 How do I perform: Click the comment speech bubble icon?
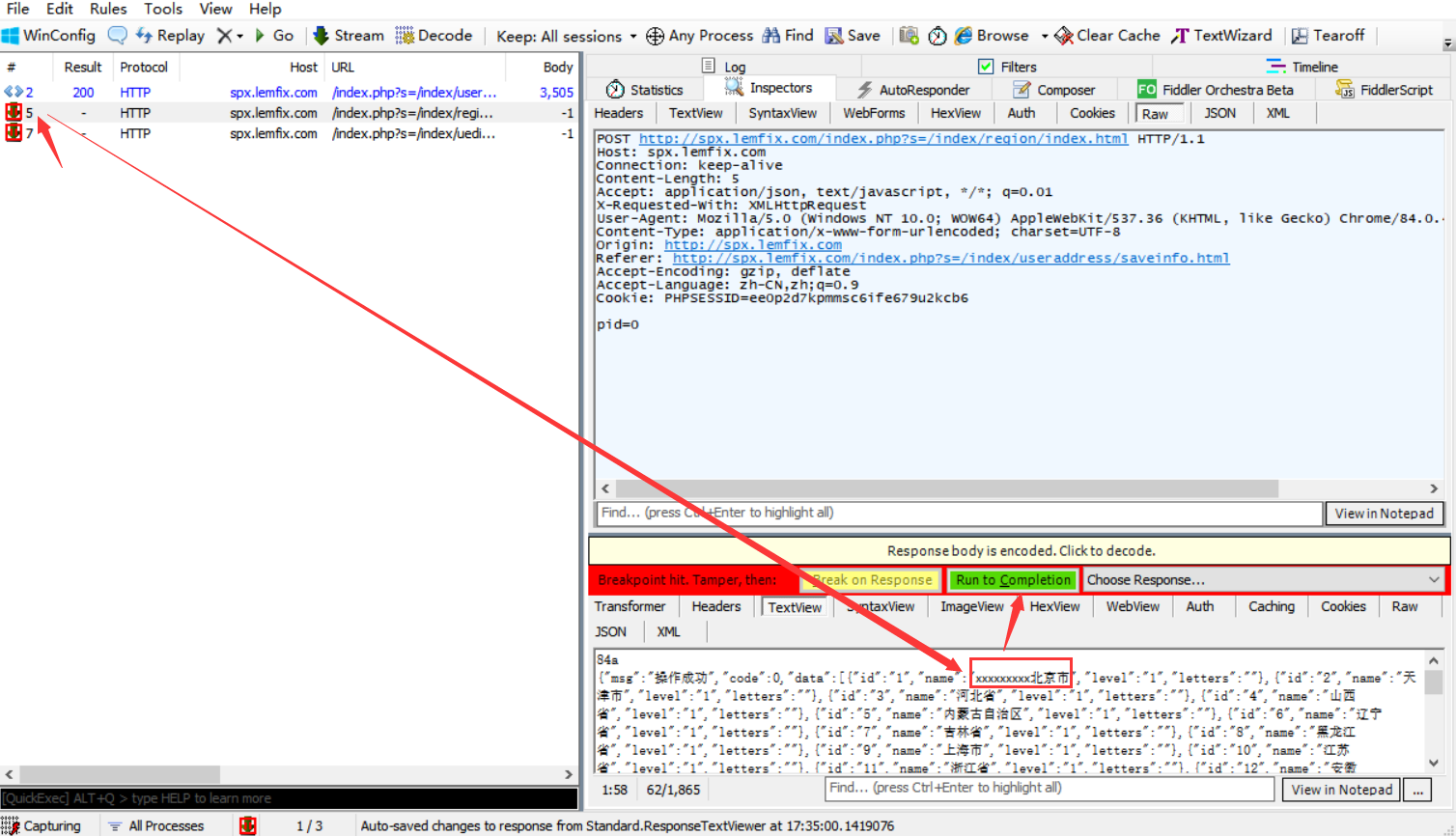coord(117,36)
